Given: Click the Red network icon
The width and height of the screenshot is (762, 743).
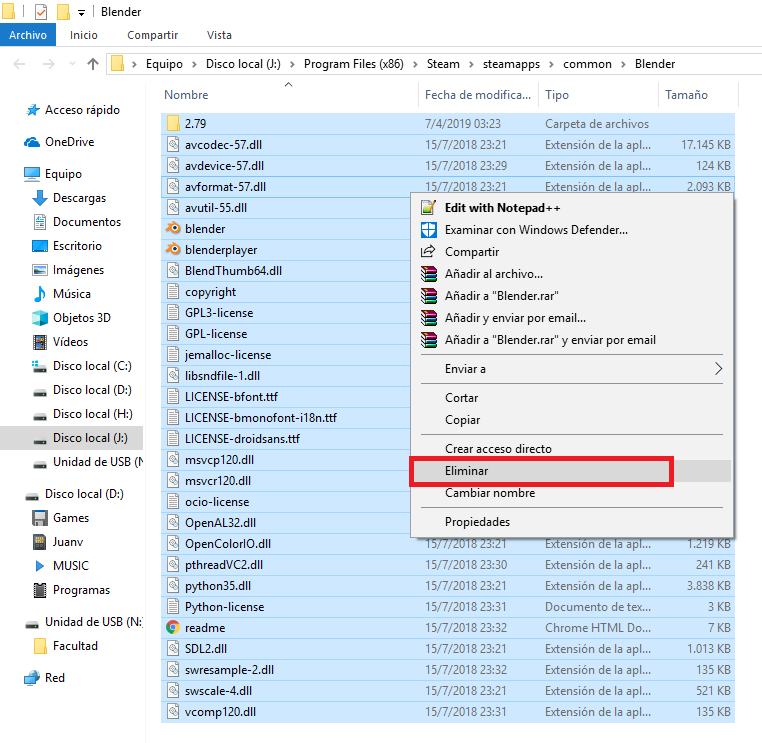Looking at the screenshot, I should 32,677.
